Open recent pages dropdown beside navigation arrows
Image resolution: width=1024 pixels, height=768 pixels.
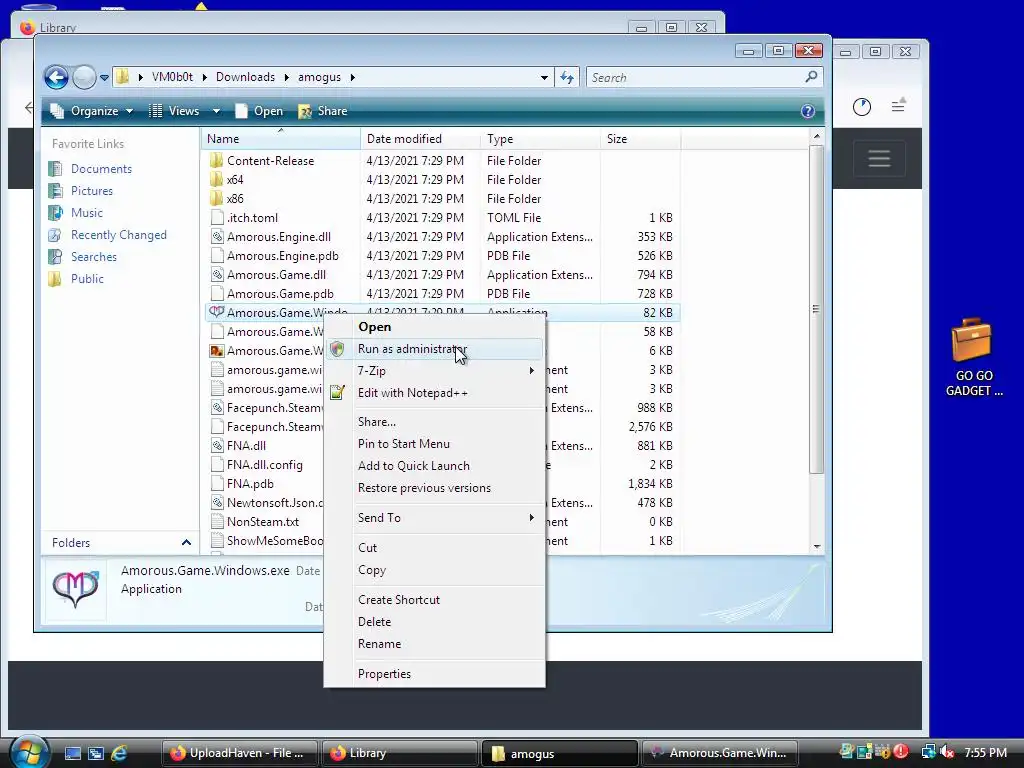(x=104, y=78)
